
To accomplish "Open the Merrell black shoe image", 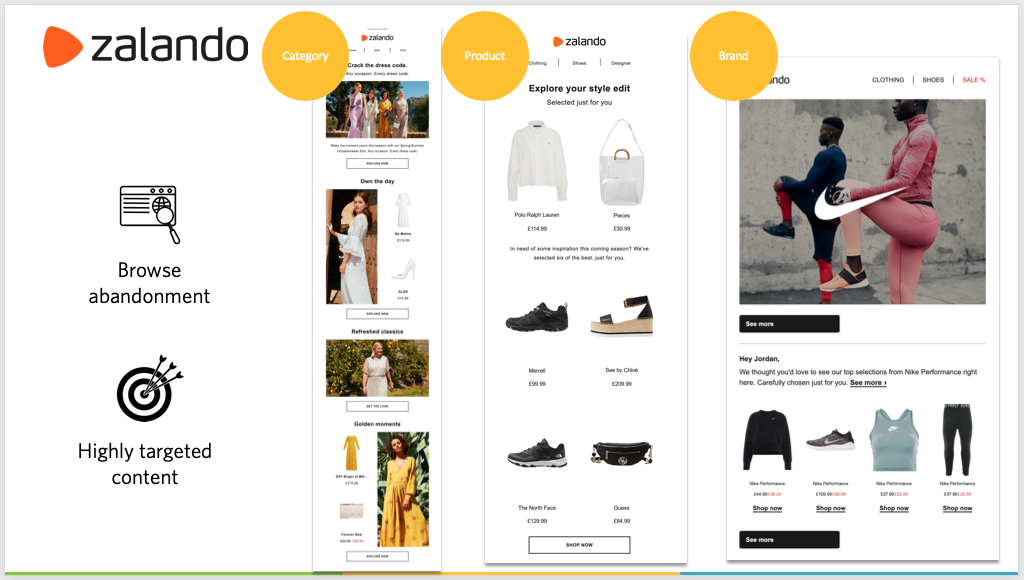I will tap(537, 316).
